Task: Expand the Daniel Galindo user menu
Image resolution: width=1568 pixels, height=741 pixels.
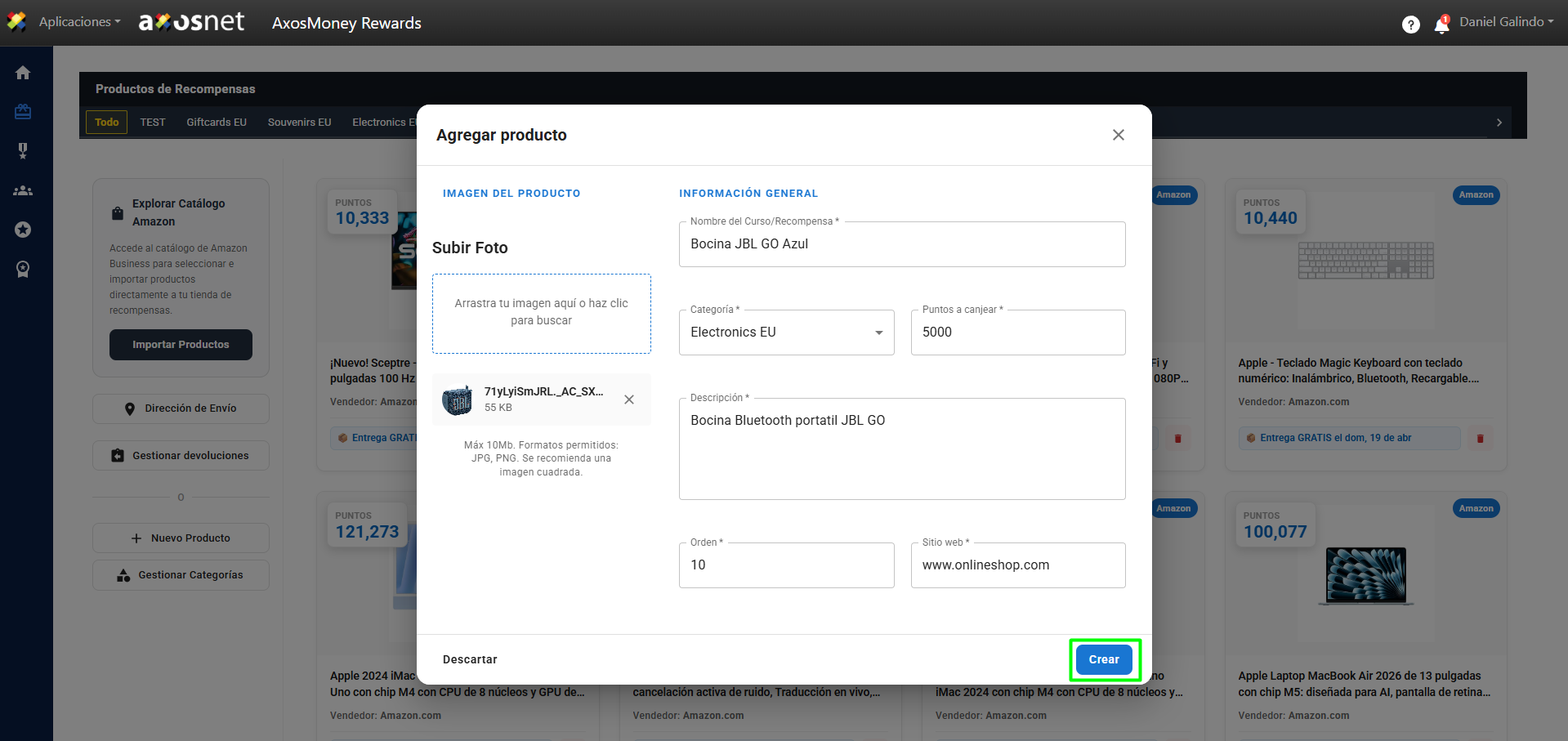Action: [x=1506, y=22]
